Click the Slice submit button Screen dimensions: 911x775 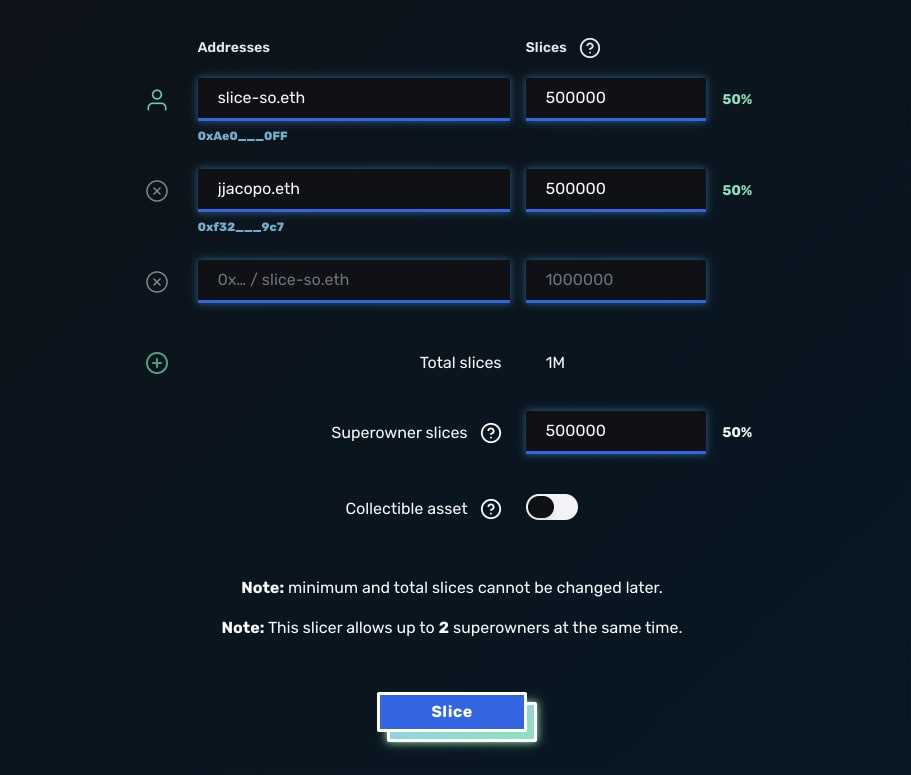tap(452, 712)
